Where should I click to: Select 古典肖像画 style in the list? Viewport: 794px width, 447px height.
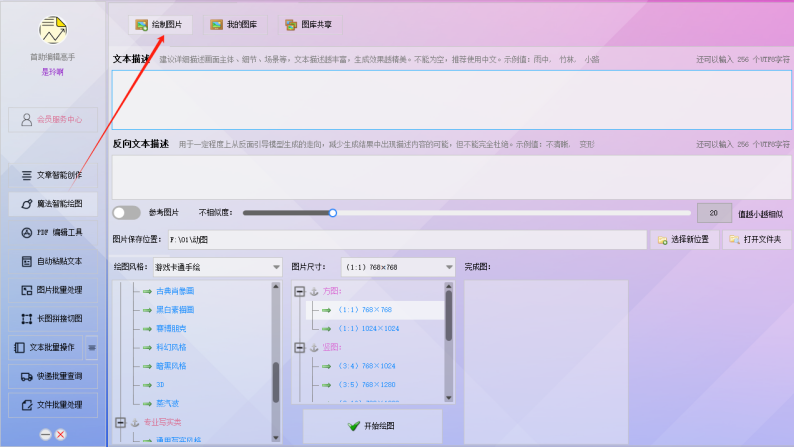pos(175,291)
